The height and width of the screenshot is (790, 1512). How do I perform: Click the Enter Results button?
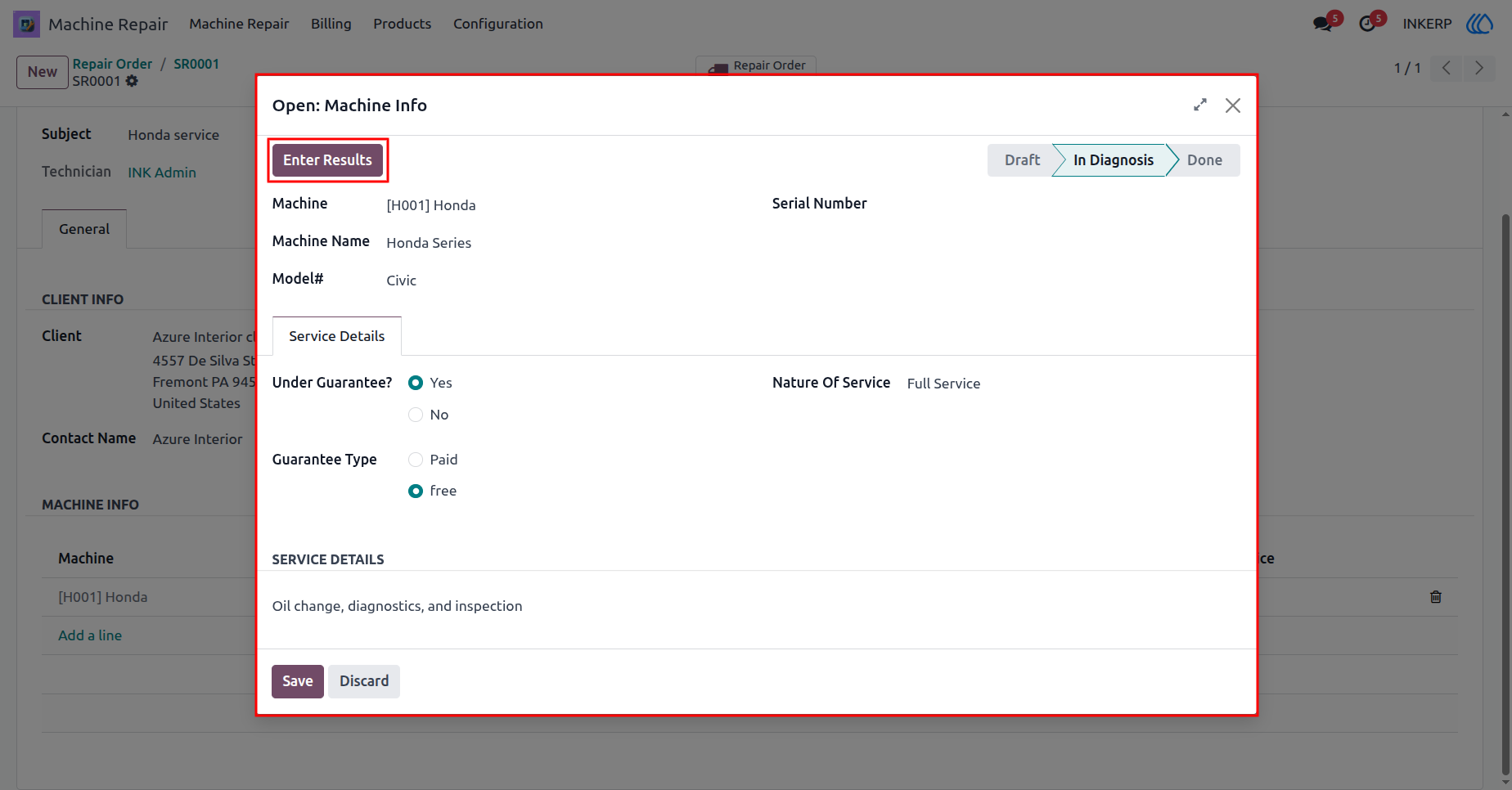tap(327, 159)
